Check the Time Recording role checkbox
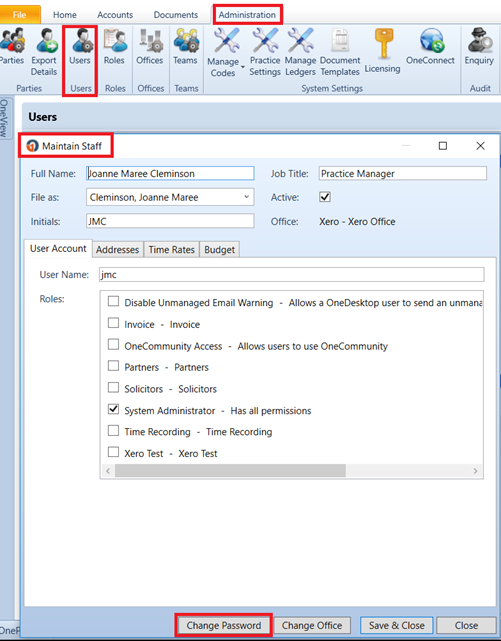The width and height of the screenshot is (501, 641). point(113,431)
